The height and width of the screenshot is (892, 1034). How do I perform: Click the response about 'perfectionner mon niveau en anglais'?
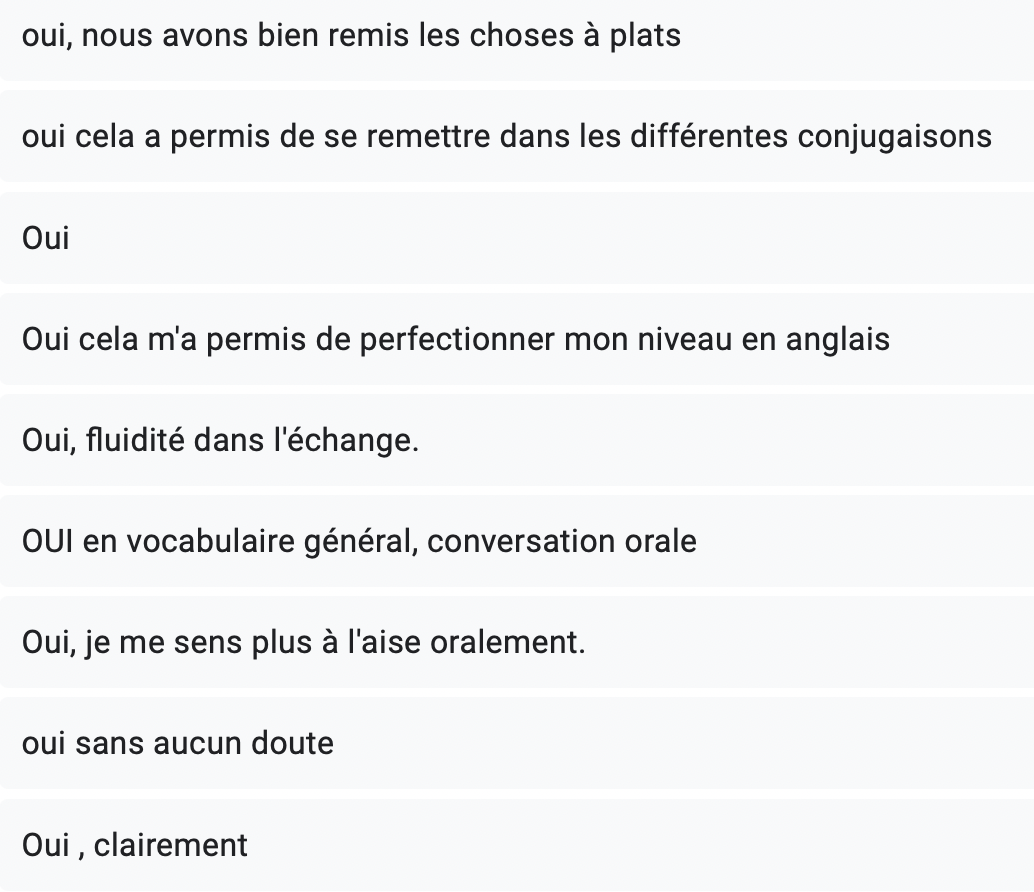tap(517, 339)
